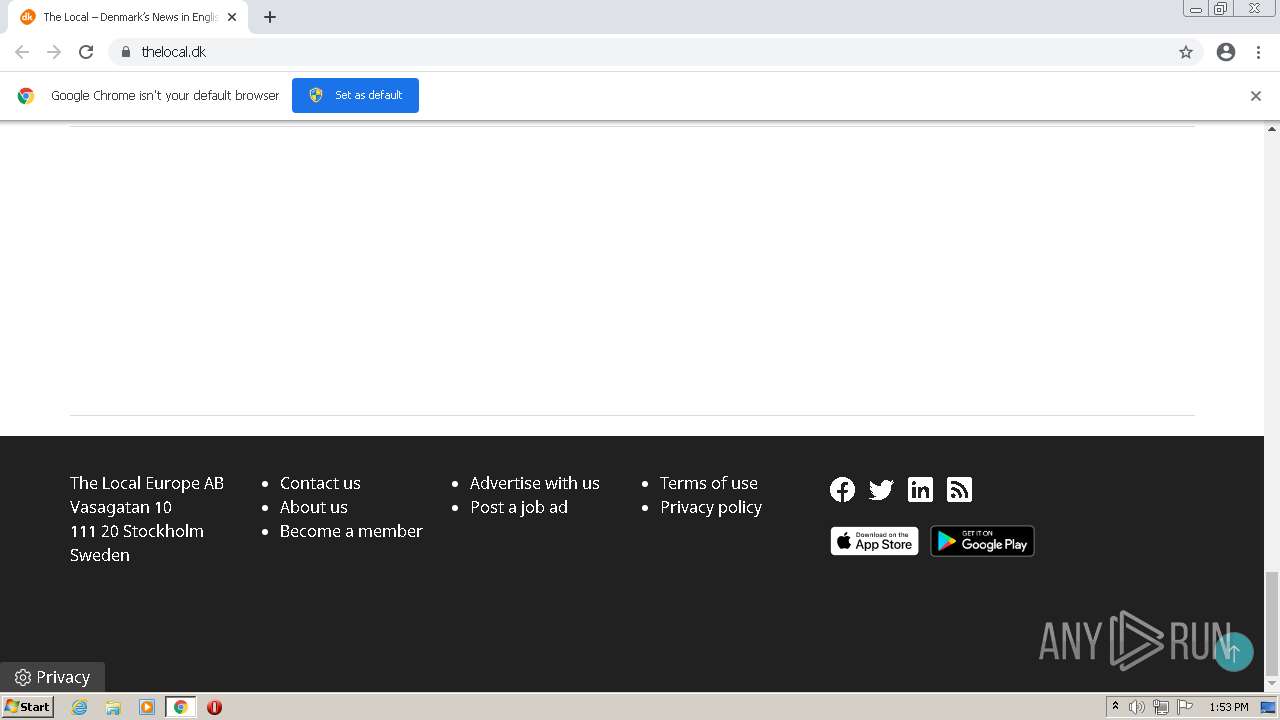Close The Local browser tab
The width and height of the screenshot is (1280, 720).
click(x=232, y=17)
